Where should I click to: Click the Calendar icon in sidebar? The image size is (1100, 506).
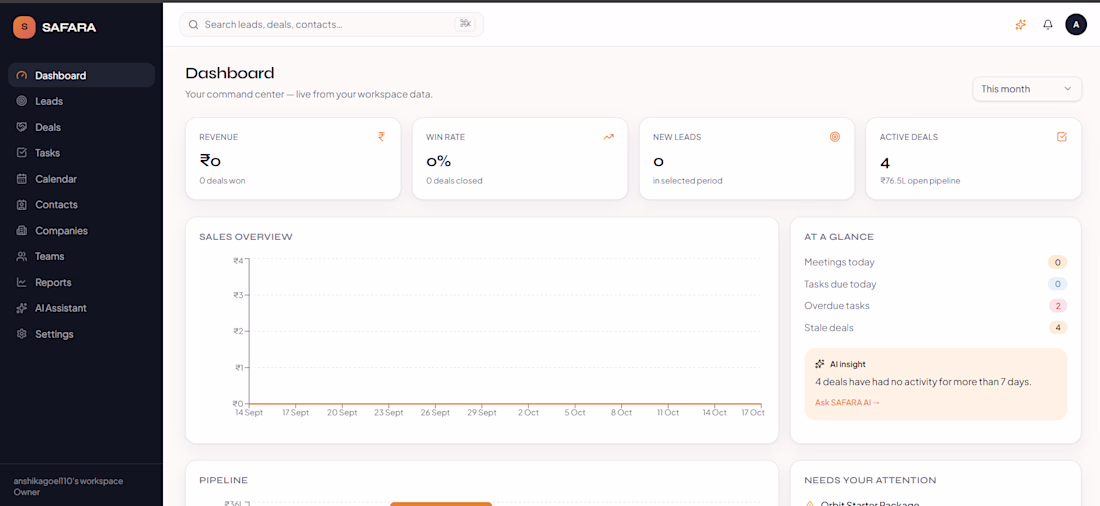point(22,179)
